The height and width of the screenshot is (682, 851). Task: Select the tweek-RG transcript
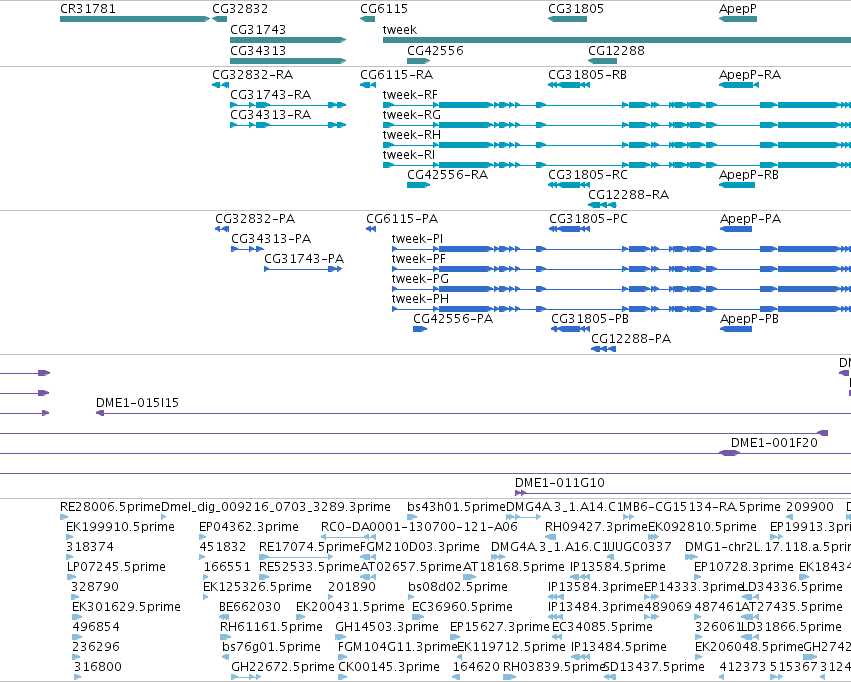pyautogui.click(x=617, y=125)
